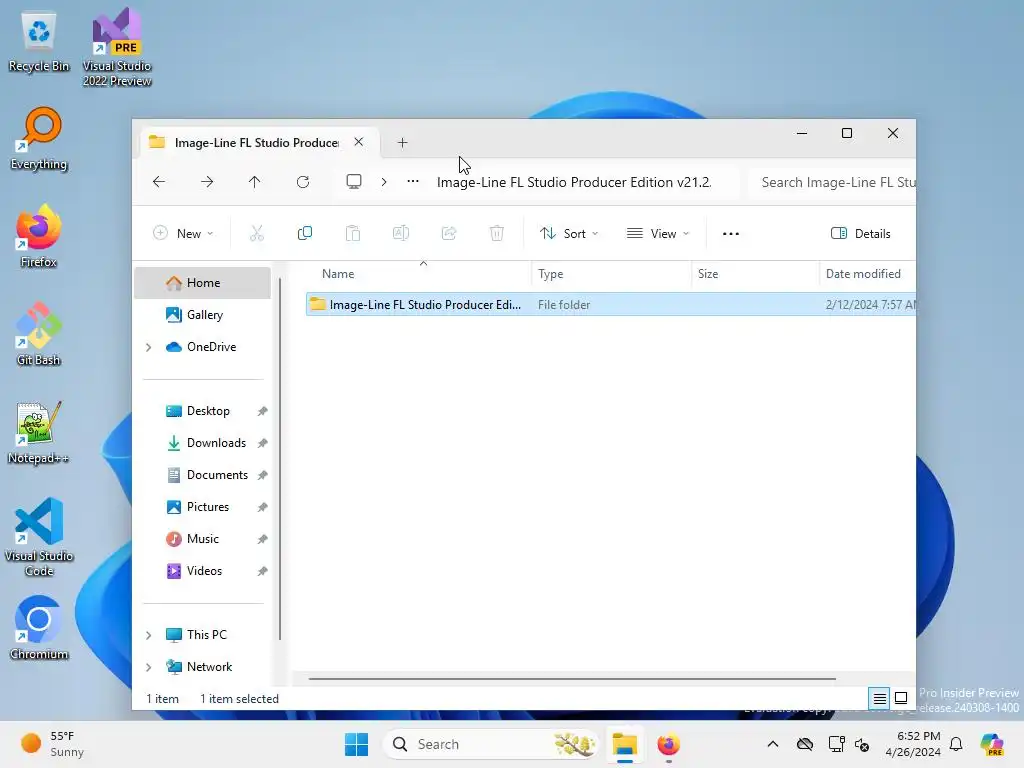Screen dimensions: 1024x768
Task: Select the Git Bash desktop shortcut
Action: coord(39,334)
